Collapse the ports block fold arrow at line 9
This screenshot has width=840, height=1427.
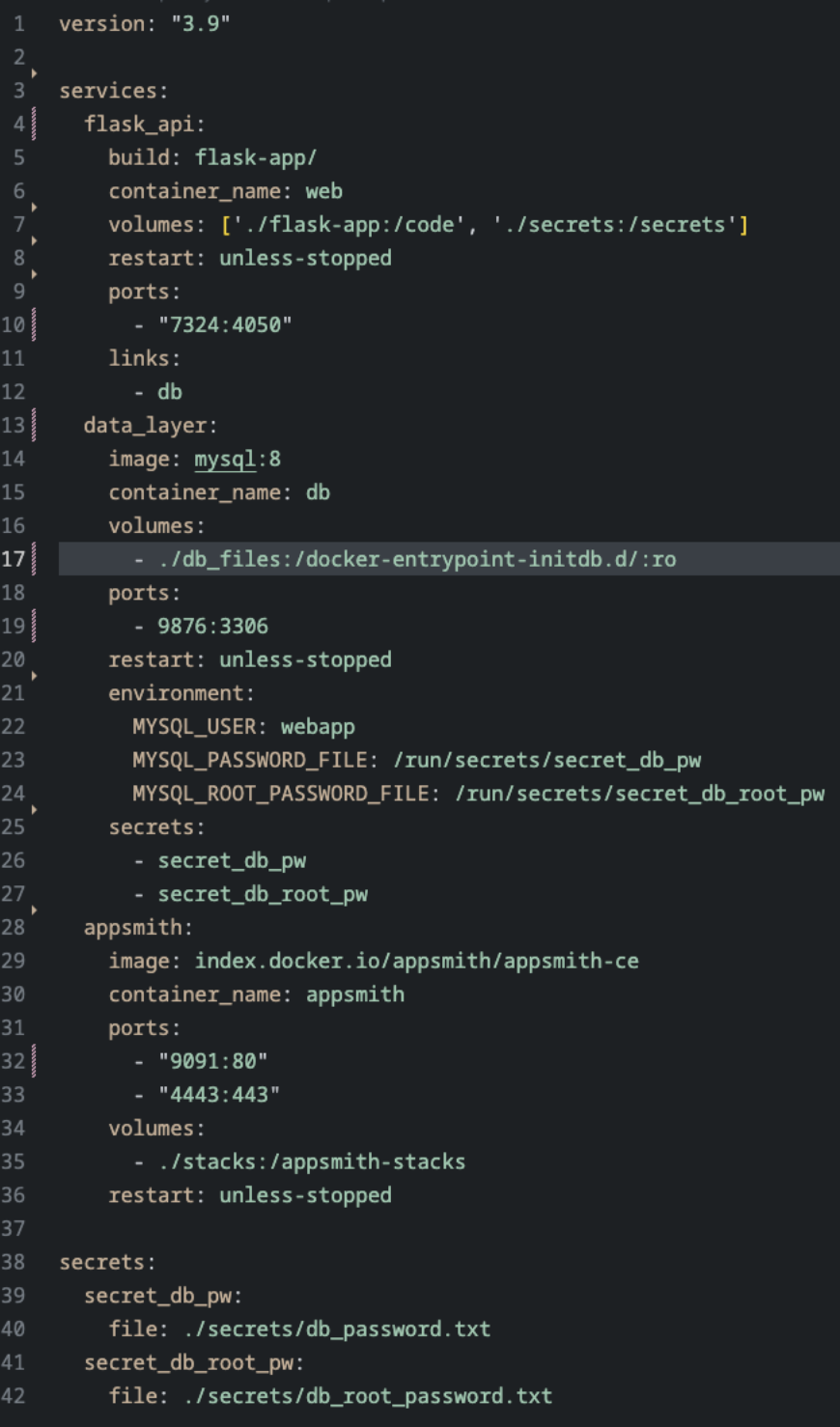[x=34, y=274]
